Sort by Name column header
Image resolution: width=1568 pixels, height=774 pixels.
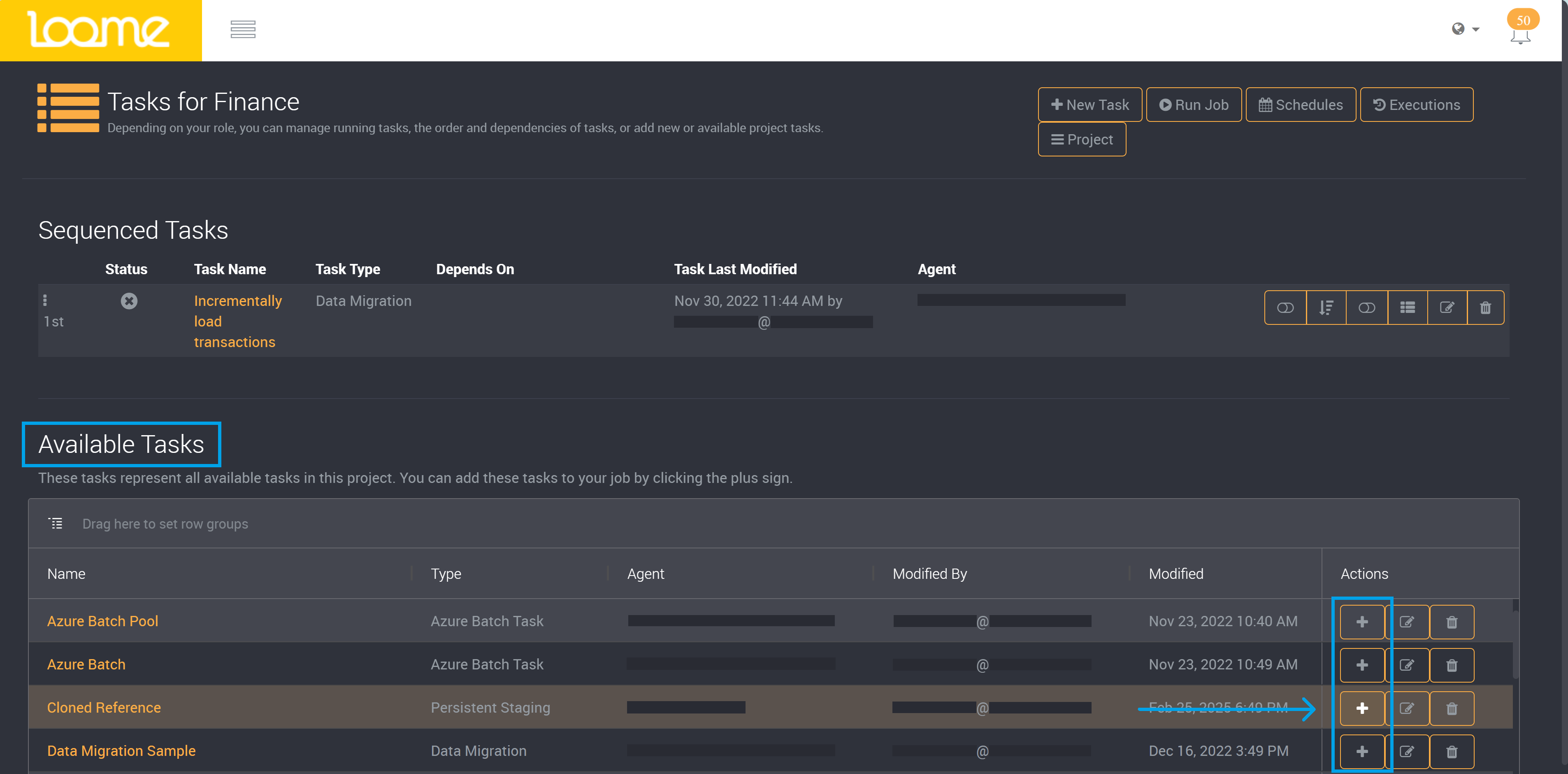[66, 574]
